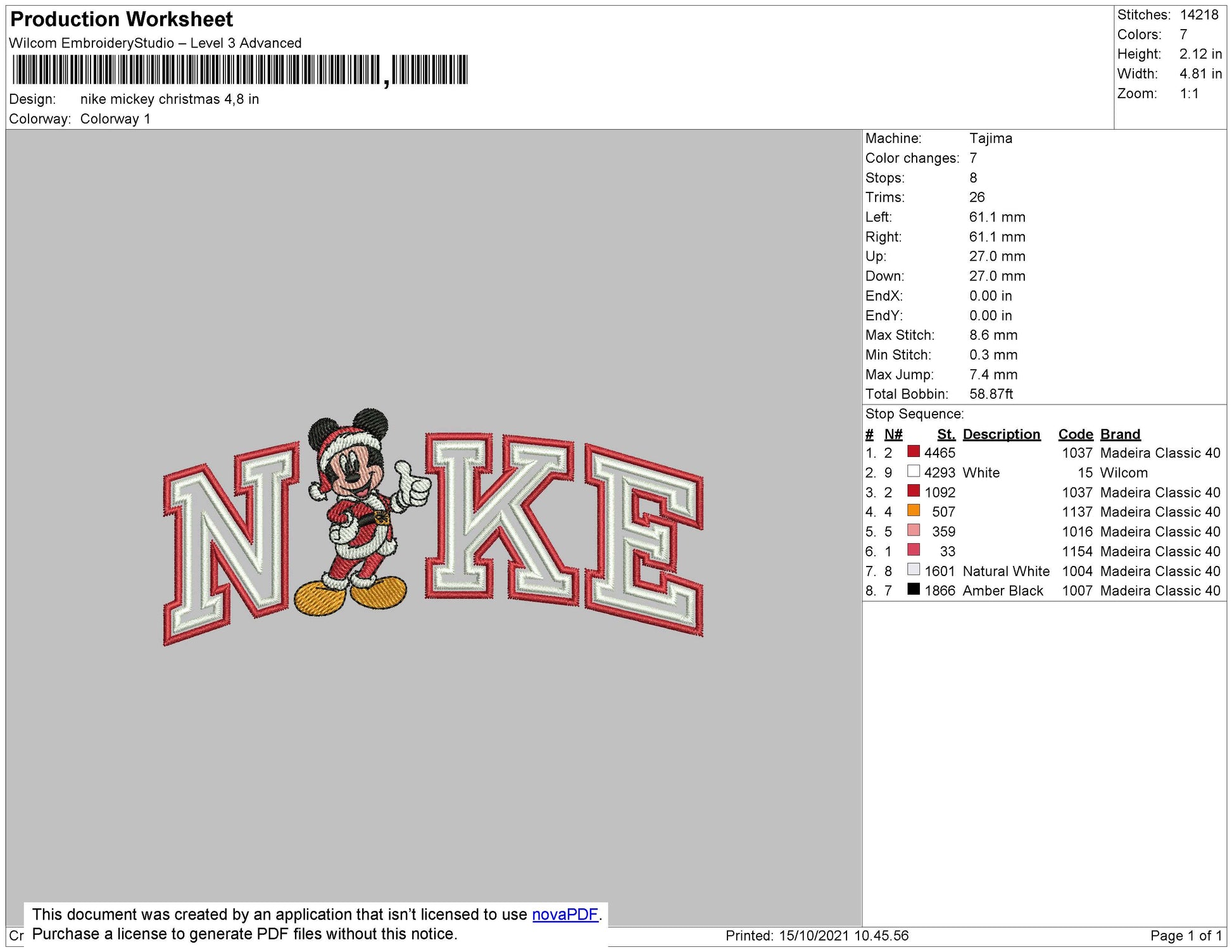Select the black swatch in stop 8
This screenshot has height=952, width=1232.
pyautogui.click(x=914, y=589)
